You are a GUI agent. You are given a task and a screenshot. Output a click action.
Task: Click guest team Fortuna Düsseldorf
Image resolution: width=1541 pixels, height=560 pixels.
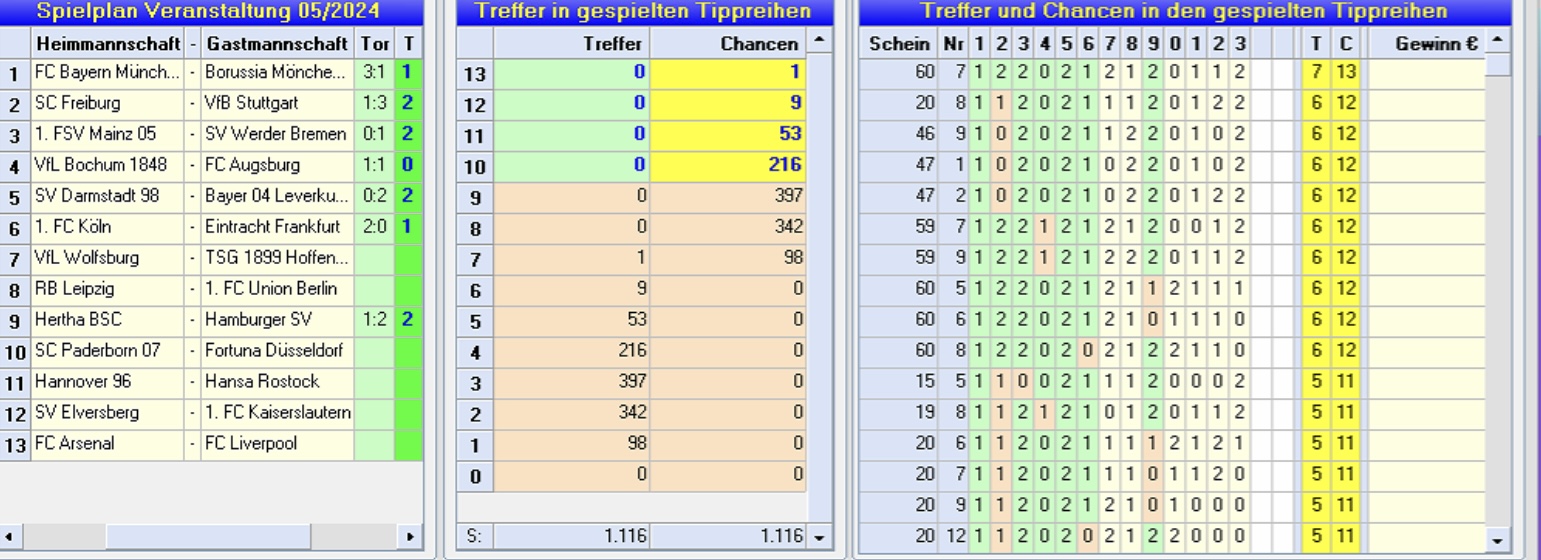[x=278, y=352]
